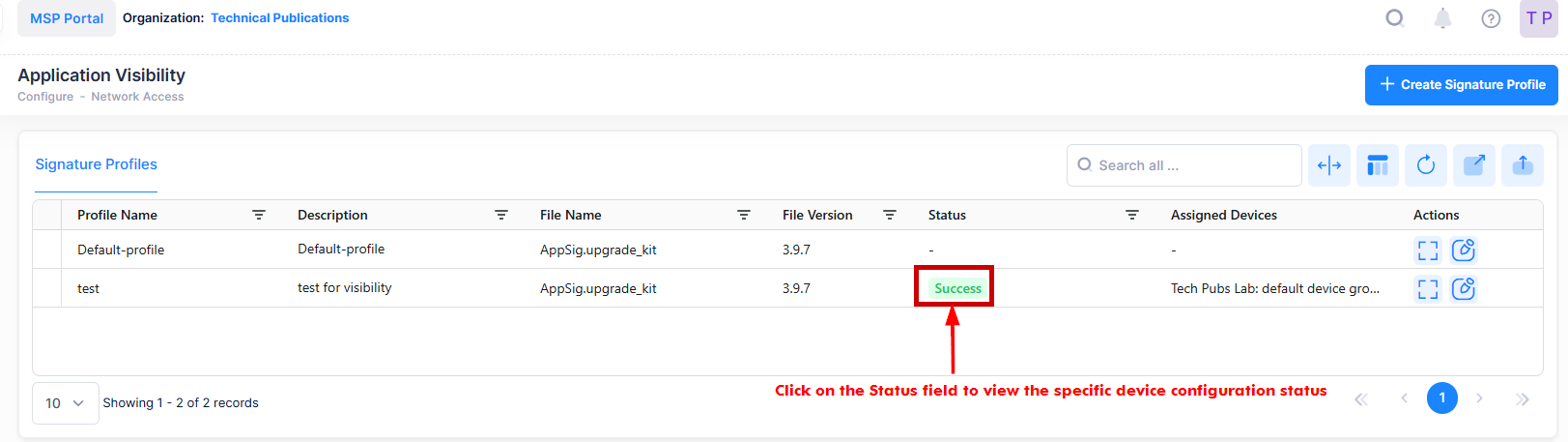Click the export table icon
Screen dimensions: 1568x442
click(1474, 165)
